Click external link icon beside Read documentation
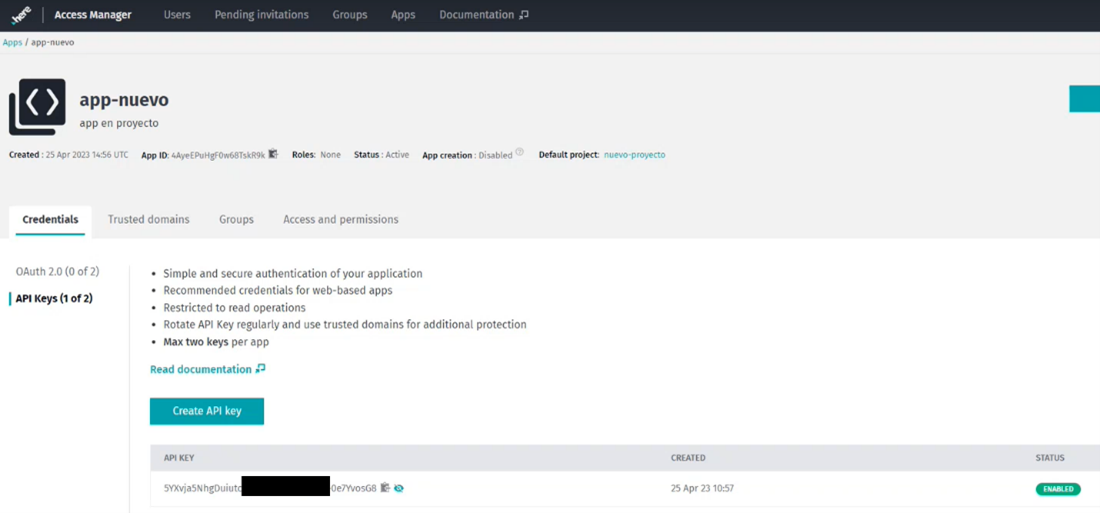The image size is (1100, 513). point(261,369)
